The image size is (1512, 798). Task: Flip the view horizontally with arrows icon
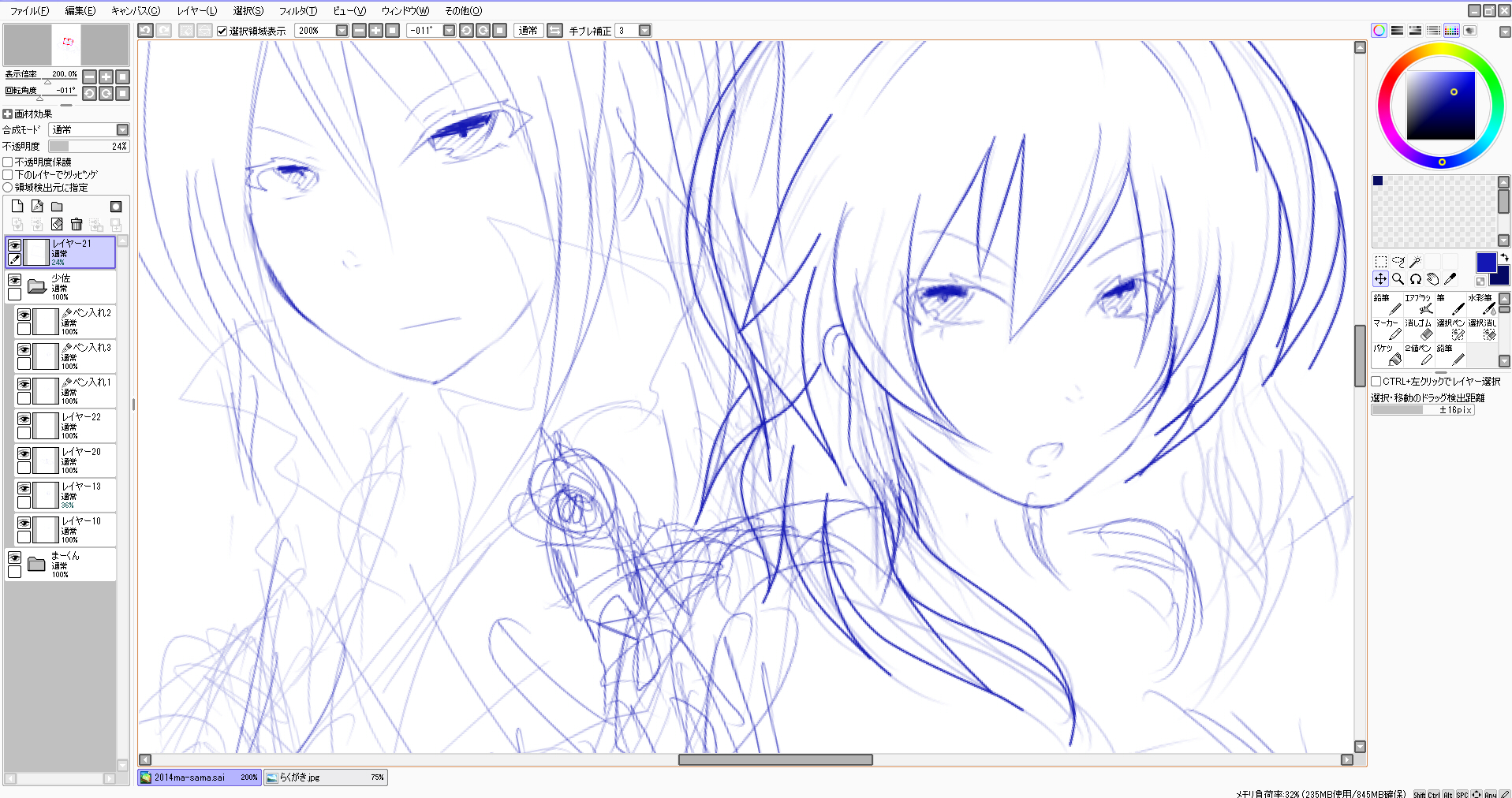pyautogui.click(x=555, y=31)
